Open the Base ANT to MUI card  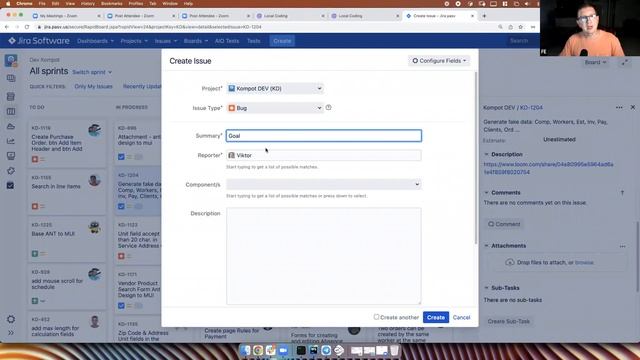point(67,239)
